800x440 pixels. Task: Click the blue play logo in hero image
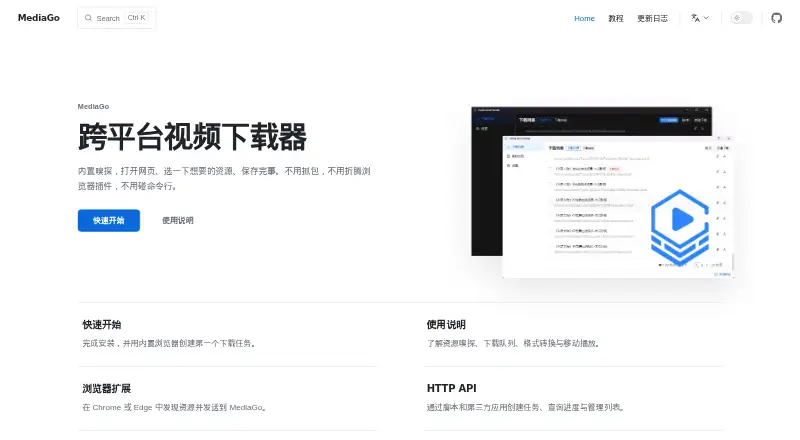tap(680, 226)
